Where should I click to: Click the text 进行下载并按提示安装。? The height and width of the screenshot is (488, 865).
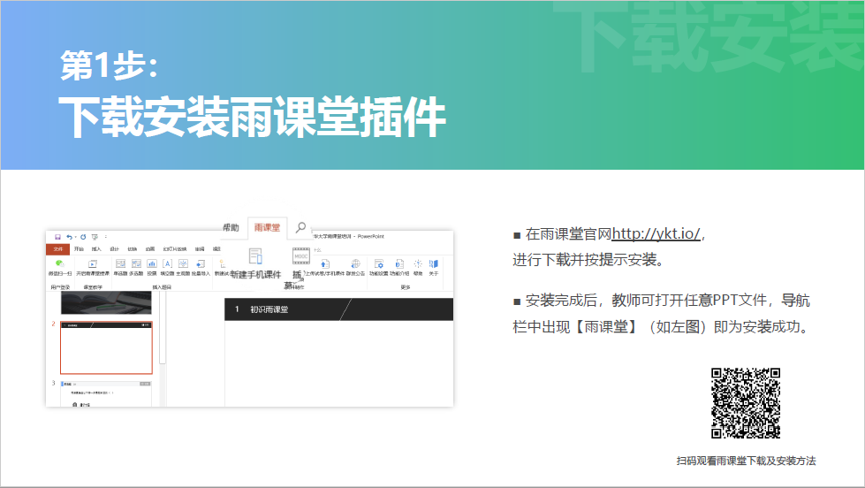click(x=589, y=260)
